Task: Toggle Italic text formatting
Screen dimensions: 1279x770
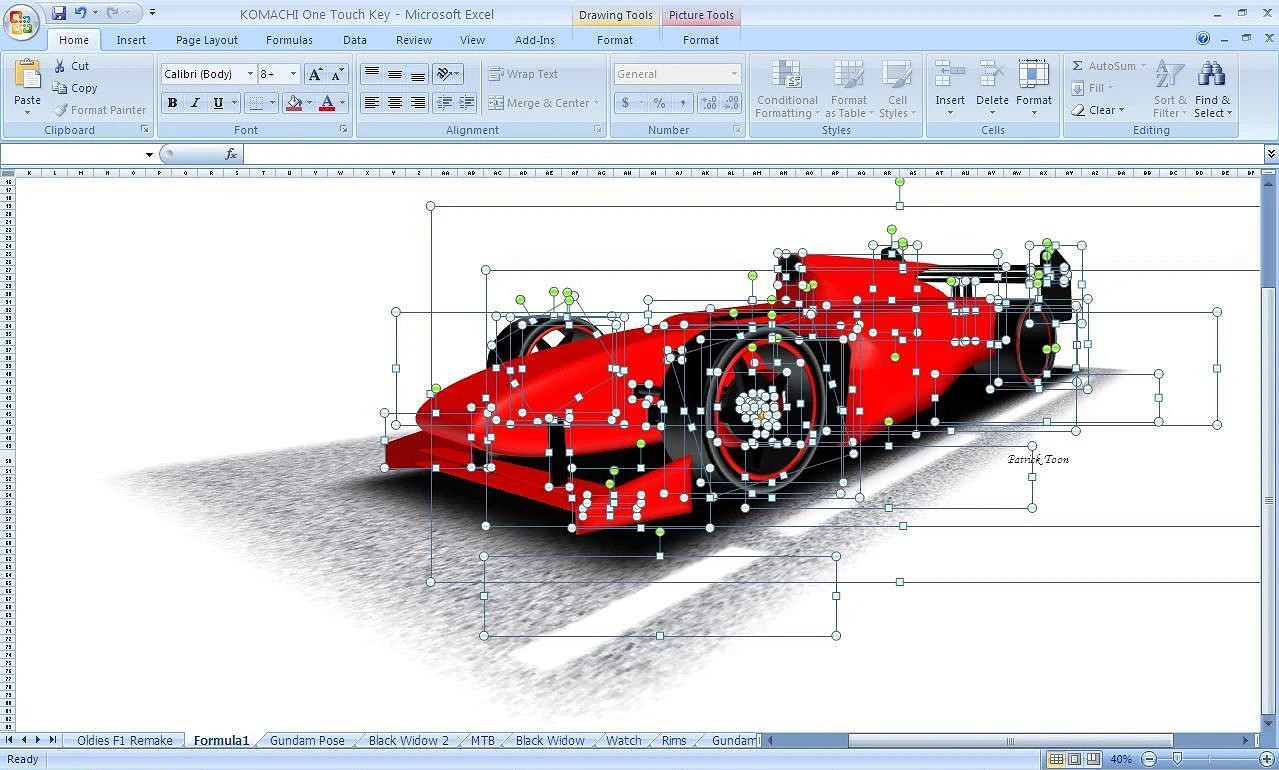Action: coord(195,103)
